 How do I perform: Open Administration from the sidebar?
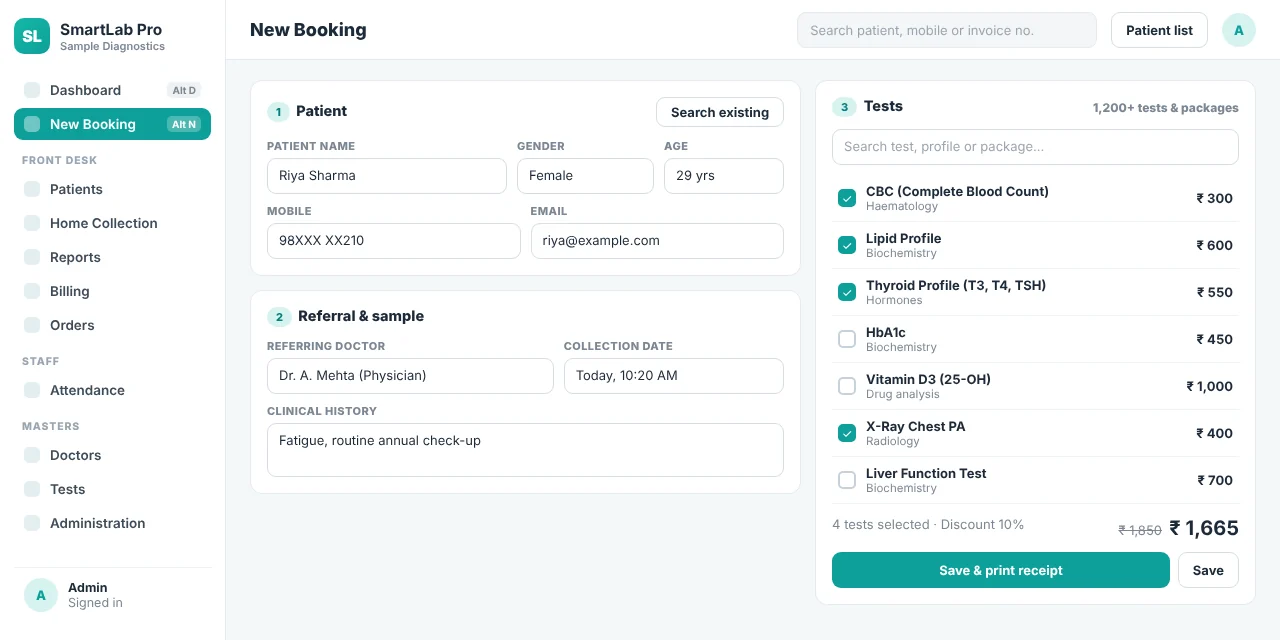click(x=112, y=523)
